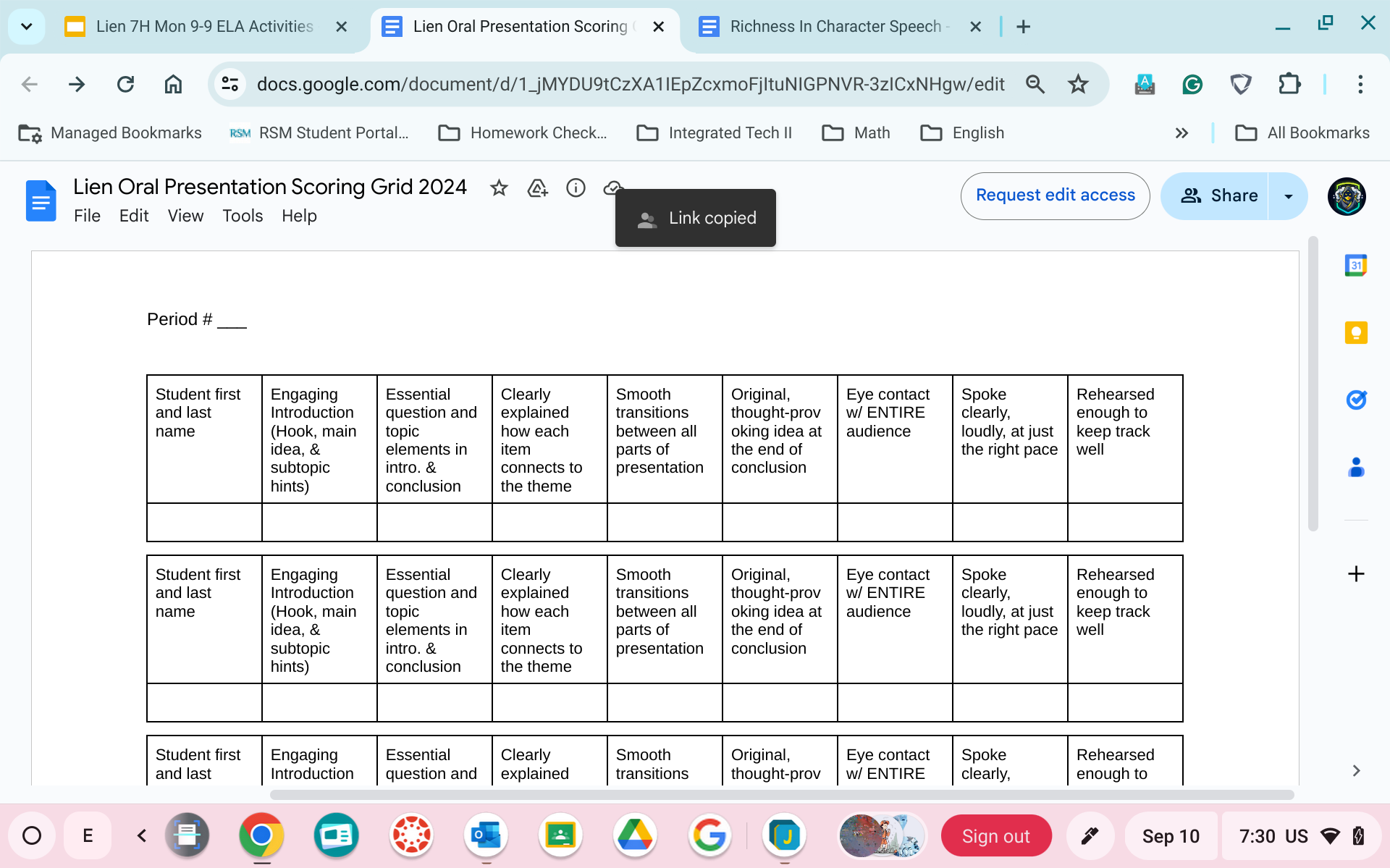
Task: Open Google Drive from the shelf
Action: pos(635,836)
